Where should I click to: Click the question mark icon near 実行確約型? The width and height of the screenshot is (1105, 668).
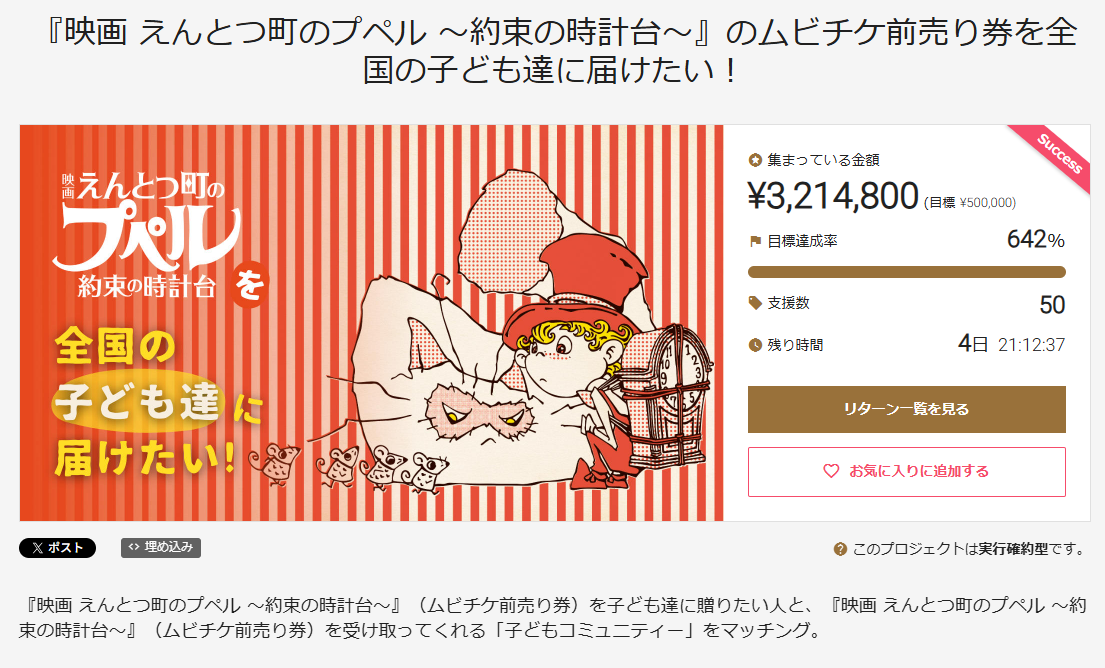(x=840, y=549)
